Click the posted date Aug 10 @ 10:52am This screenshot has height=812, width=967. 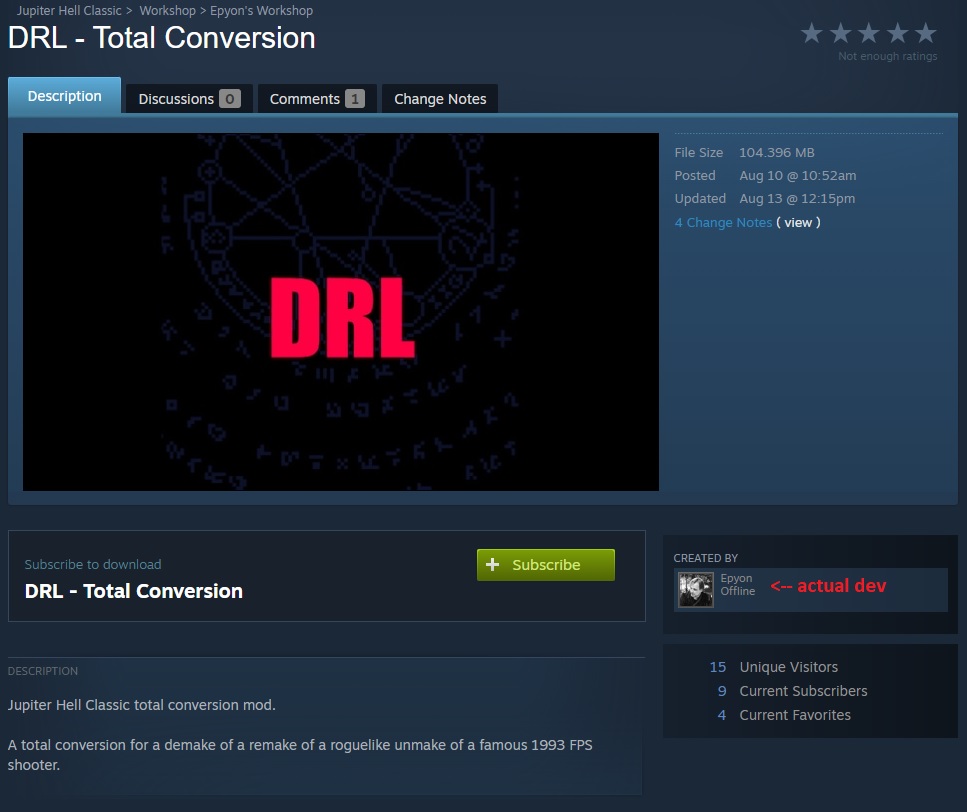point(797,176)
